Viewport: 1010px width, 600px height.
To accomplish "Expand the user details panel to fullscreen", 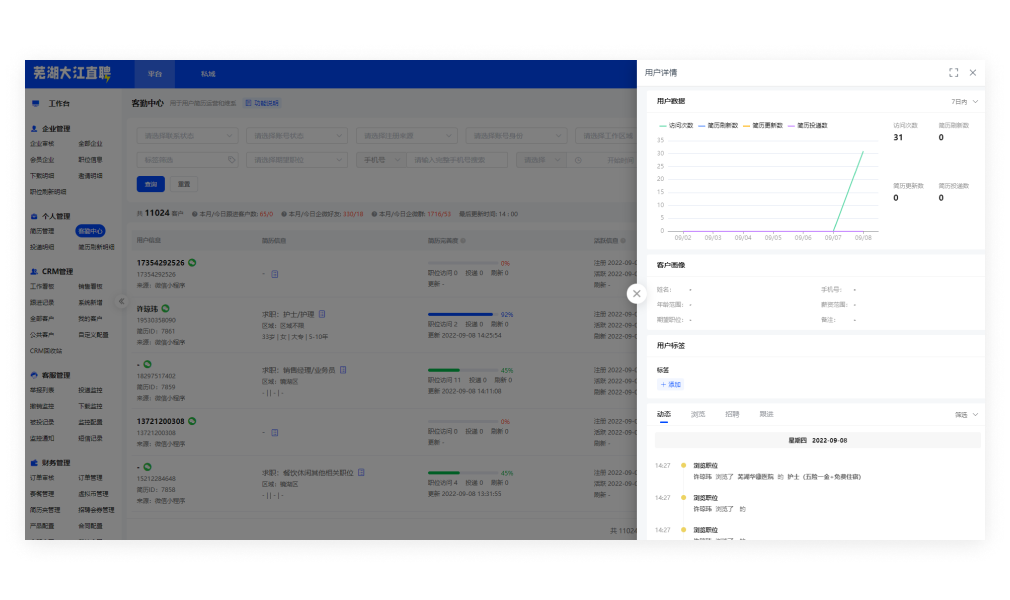I will (953, 73).
